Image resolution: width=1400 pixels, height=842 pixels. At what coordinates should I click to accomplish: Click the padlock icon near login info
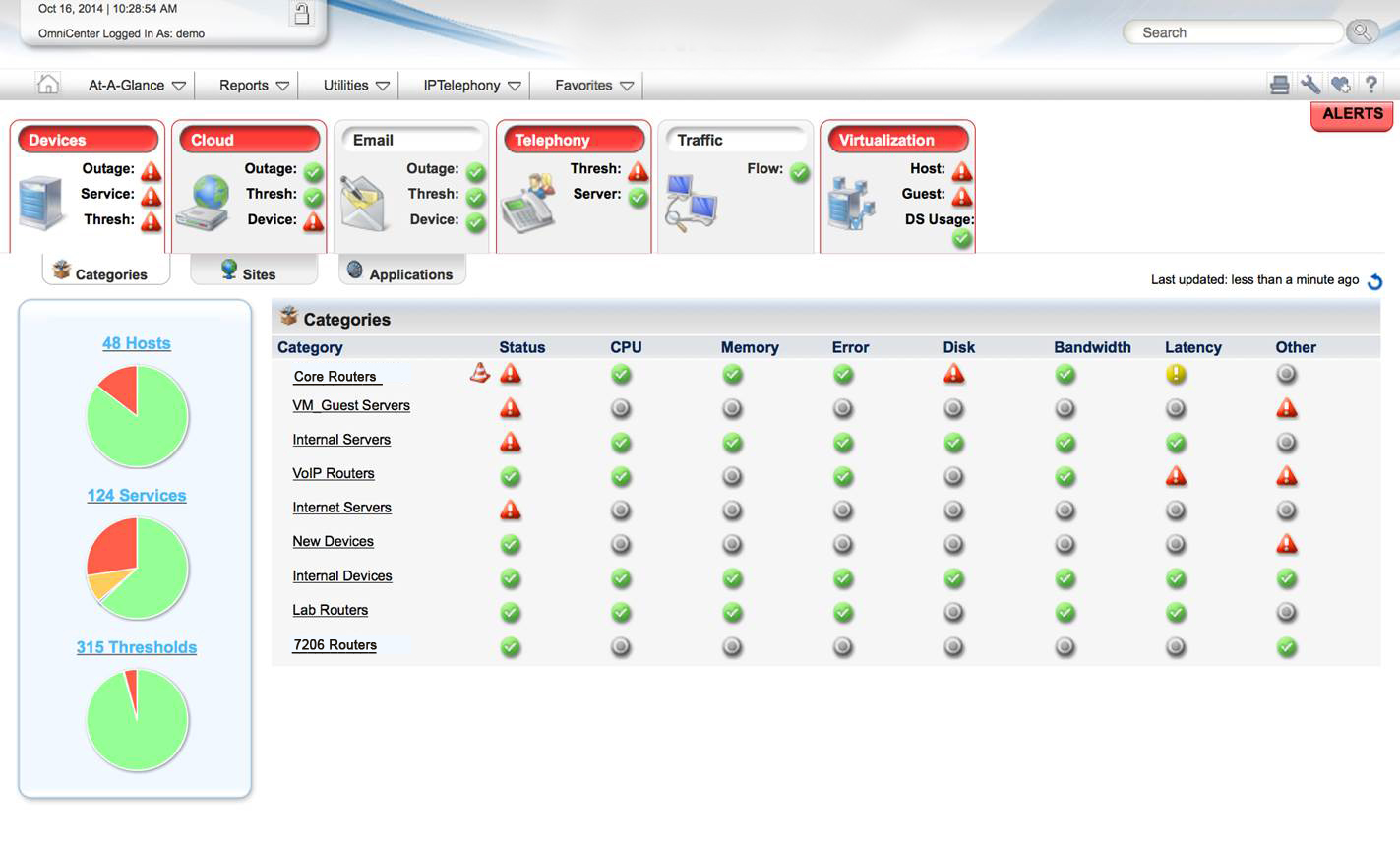(x=302, y=14)
